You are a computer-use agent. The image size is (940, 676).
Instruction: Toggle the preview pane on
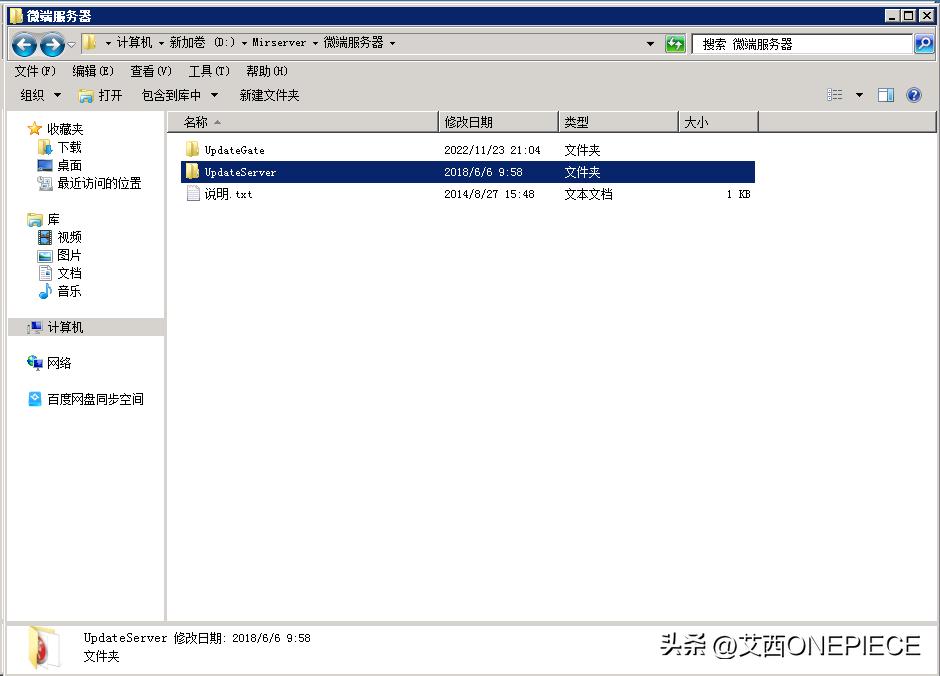tap(884, 94)
